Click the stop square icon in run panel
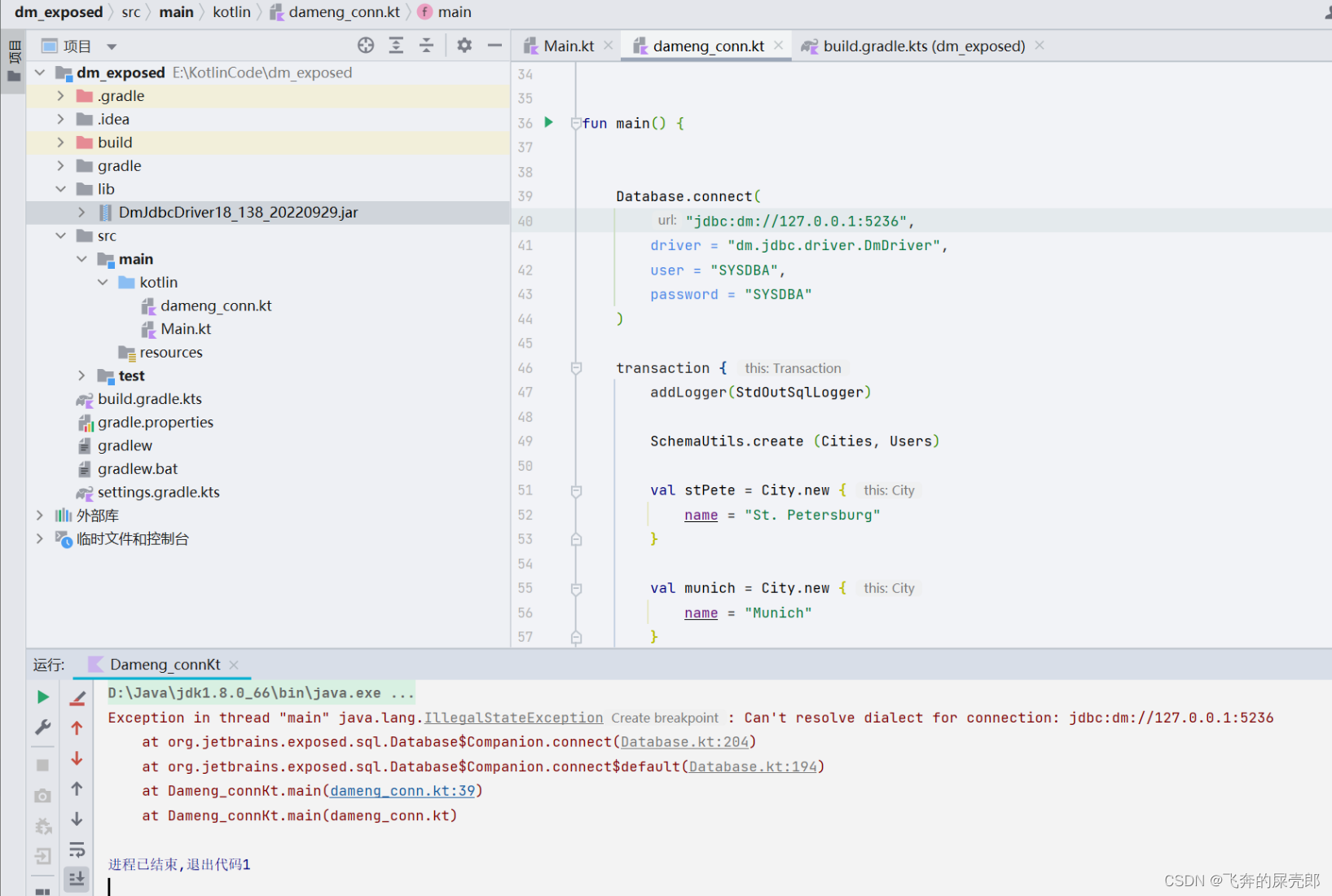The height and width of the screenshot is (896, 1332). (x=43, y=765)
